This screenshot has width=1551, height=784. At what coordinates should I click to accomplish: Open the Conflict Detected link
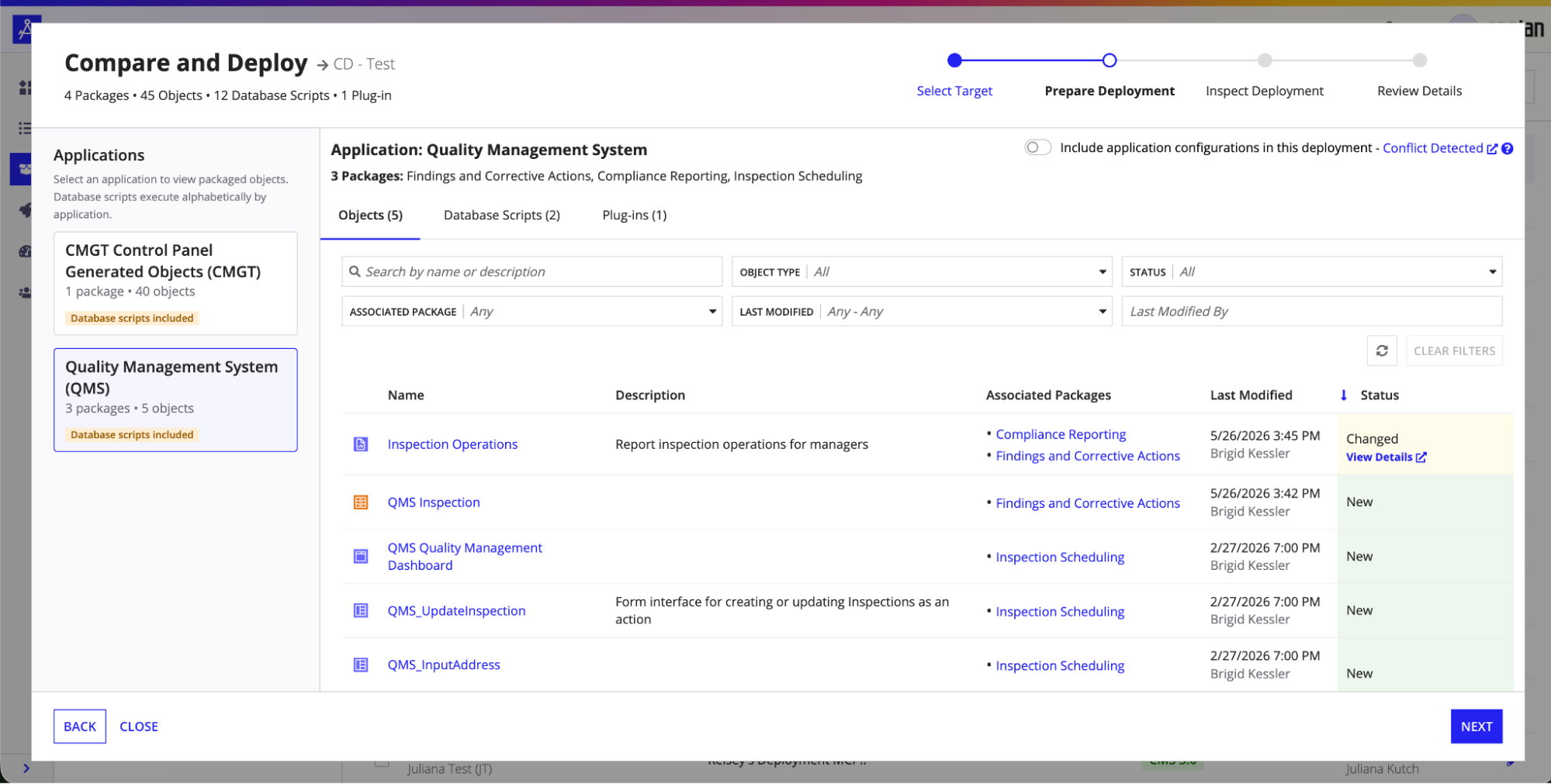pyautogui.click(x=1432, y=147)
